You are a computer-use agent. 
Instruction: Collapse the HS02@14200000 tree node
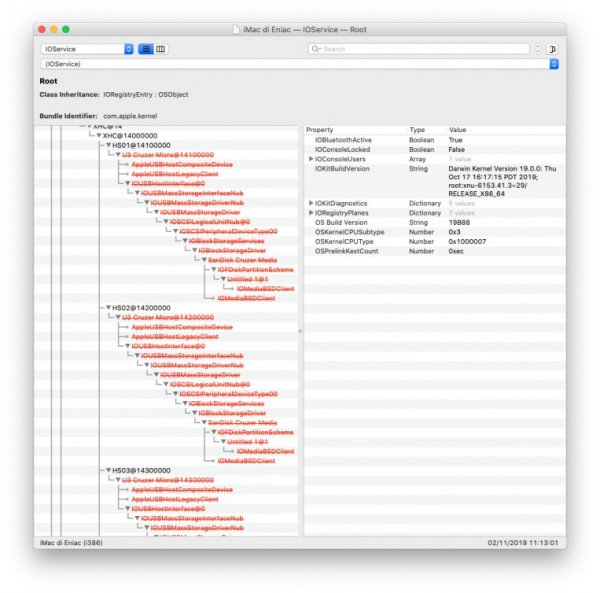pos(108,308)
